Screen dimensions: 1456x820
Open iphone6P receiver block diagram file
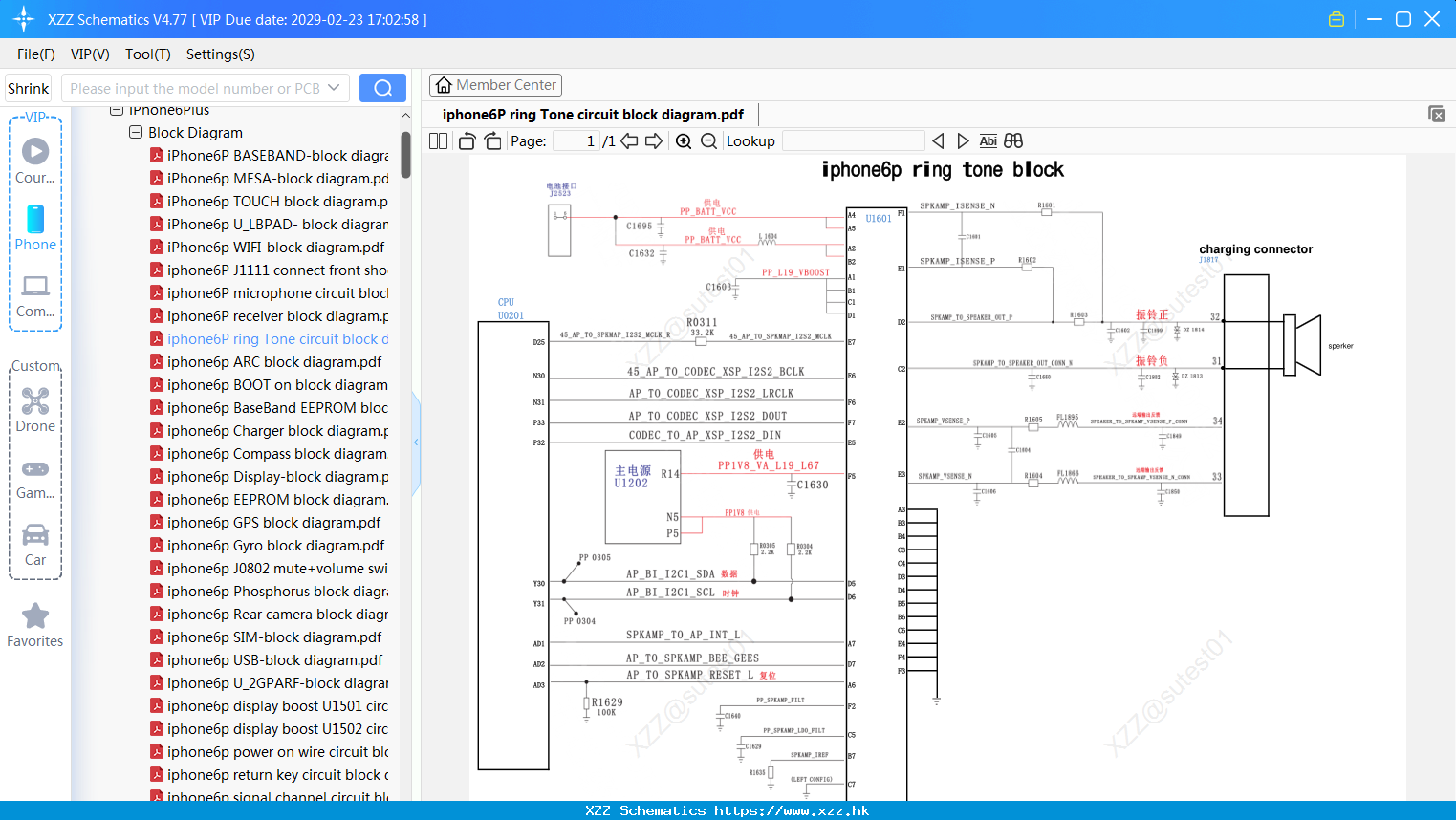[x=269, y=315]
